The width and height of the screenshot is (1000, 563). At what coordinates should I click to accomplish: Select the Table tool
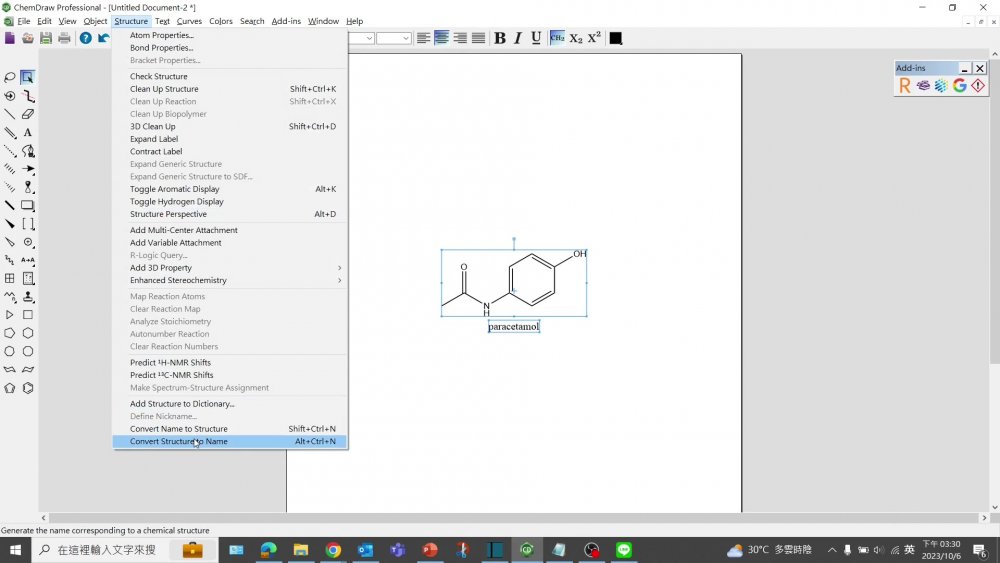pyautogui.click(x=9, y=279)
